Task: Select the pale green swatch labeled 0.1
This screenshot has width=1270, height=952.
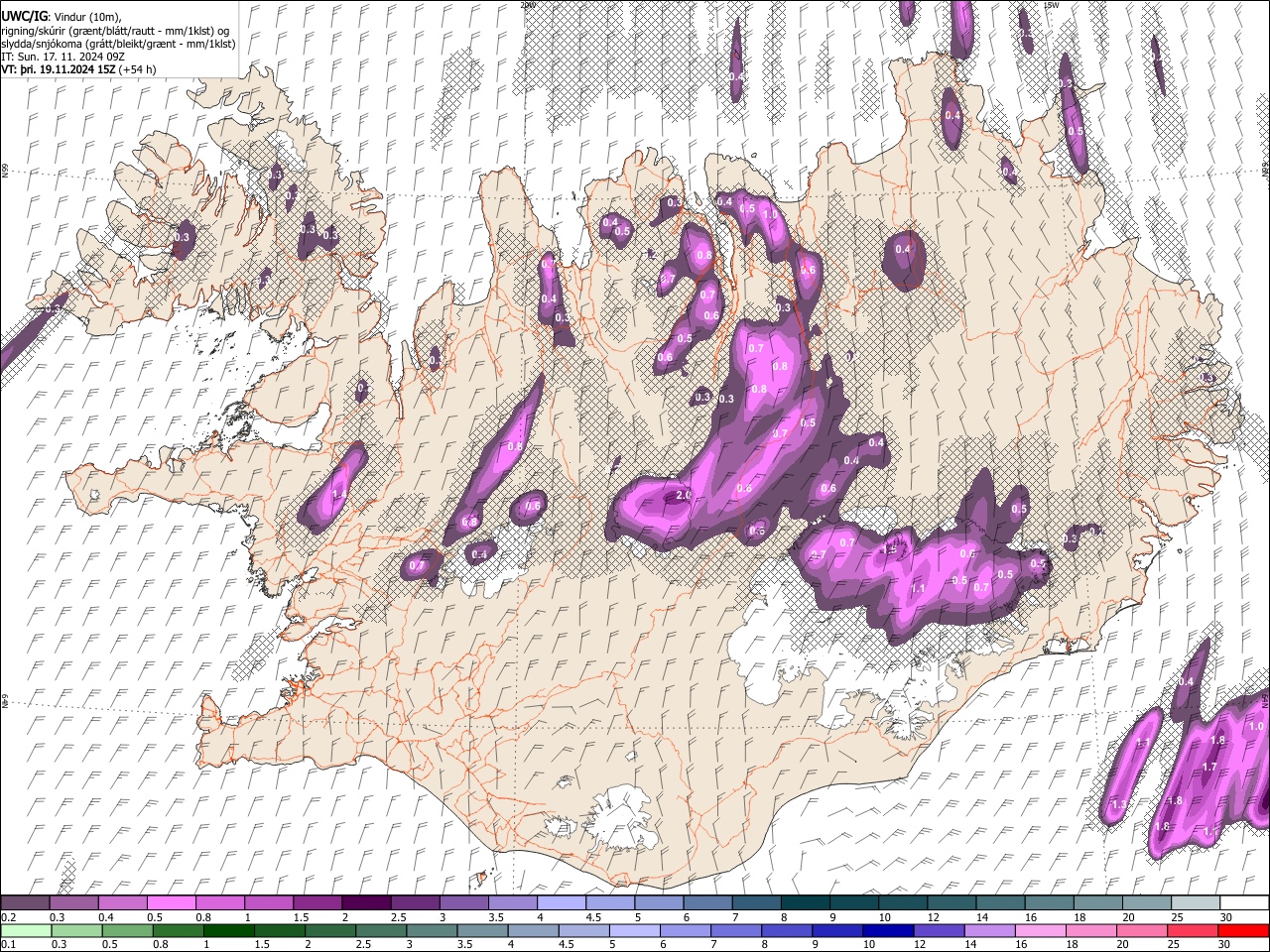Action: tap(25, 930)
